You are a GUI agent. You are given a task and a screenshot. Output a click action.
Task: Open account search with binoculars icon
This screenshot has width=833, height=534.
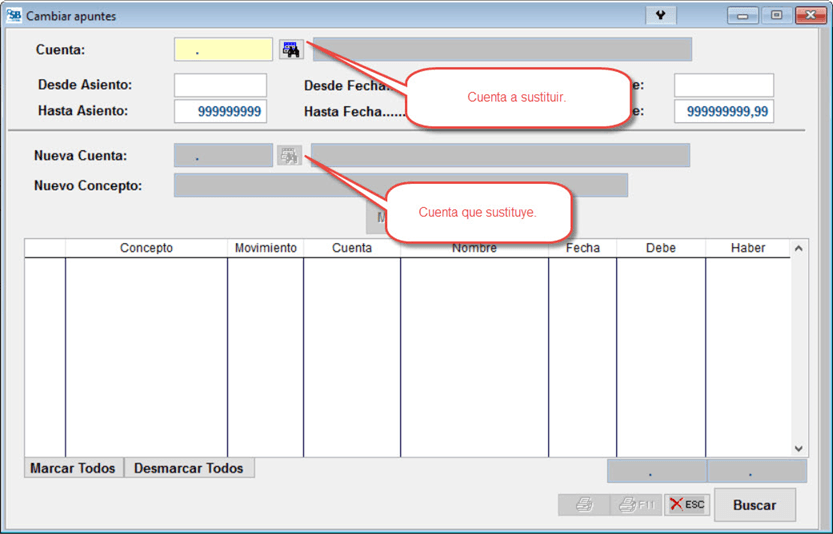tap(290, 50)
